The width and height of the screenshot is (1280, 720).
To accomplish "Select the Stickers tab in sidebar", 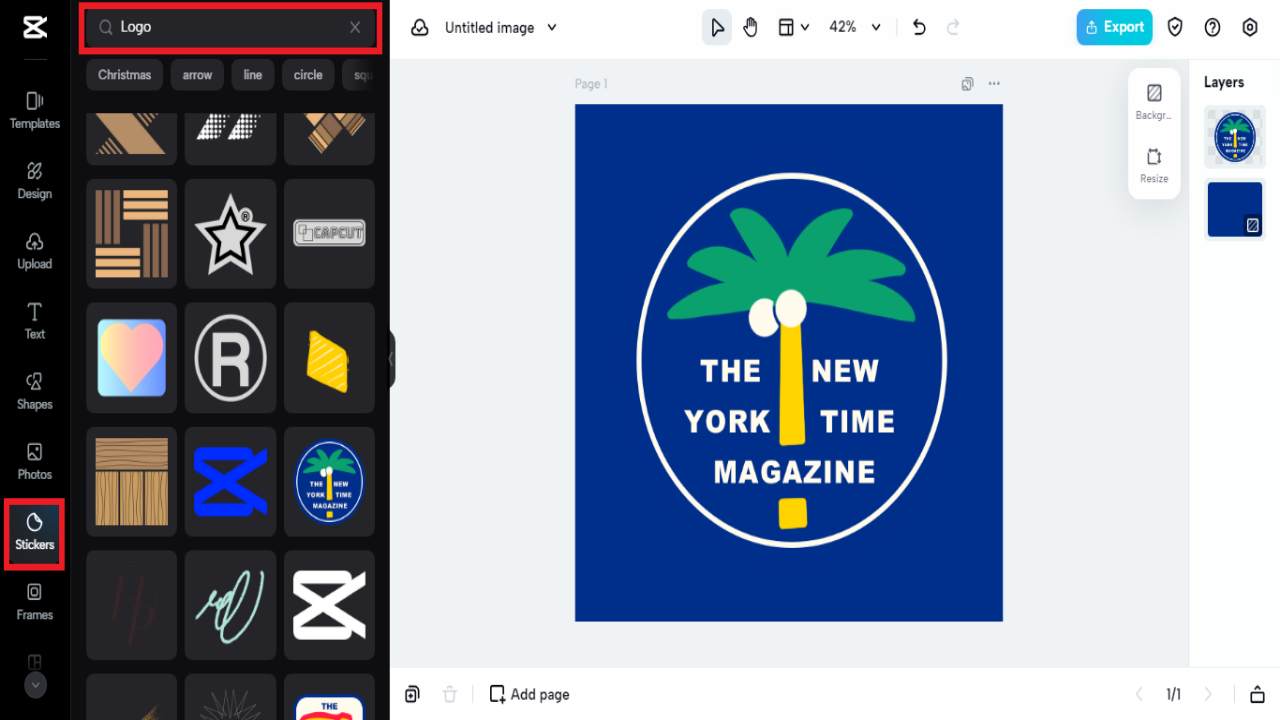I will (35, 532).
